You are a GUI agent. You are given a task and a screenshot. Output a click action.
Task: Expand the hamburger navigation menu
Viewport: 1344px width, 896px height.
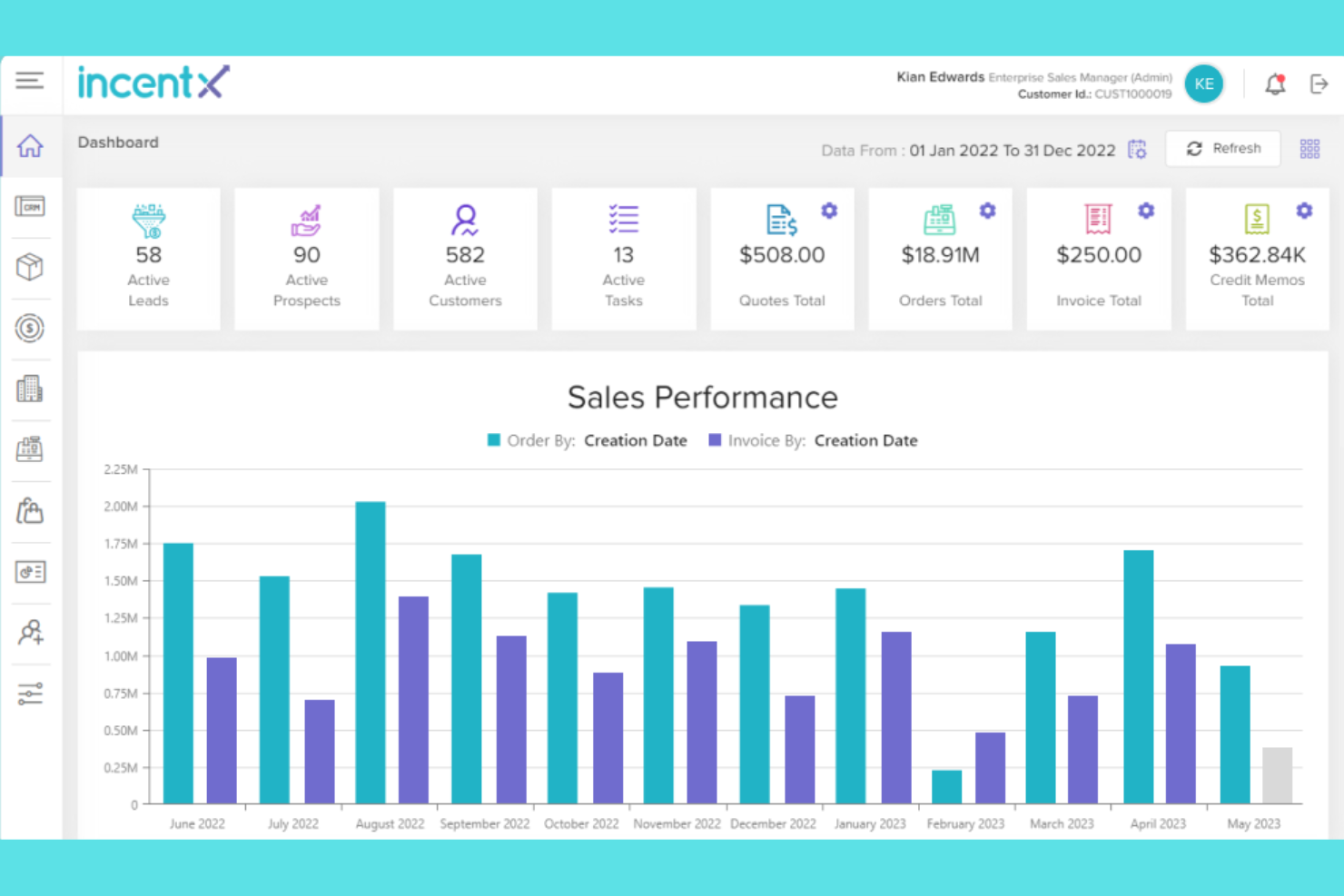point(30,80)
